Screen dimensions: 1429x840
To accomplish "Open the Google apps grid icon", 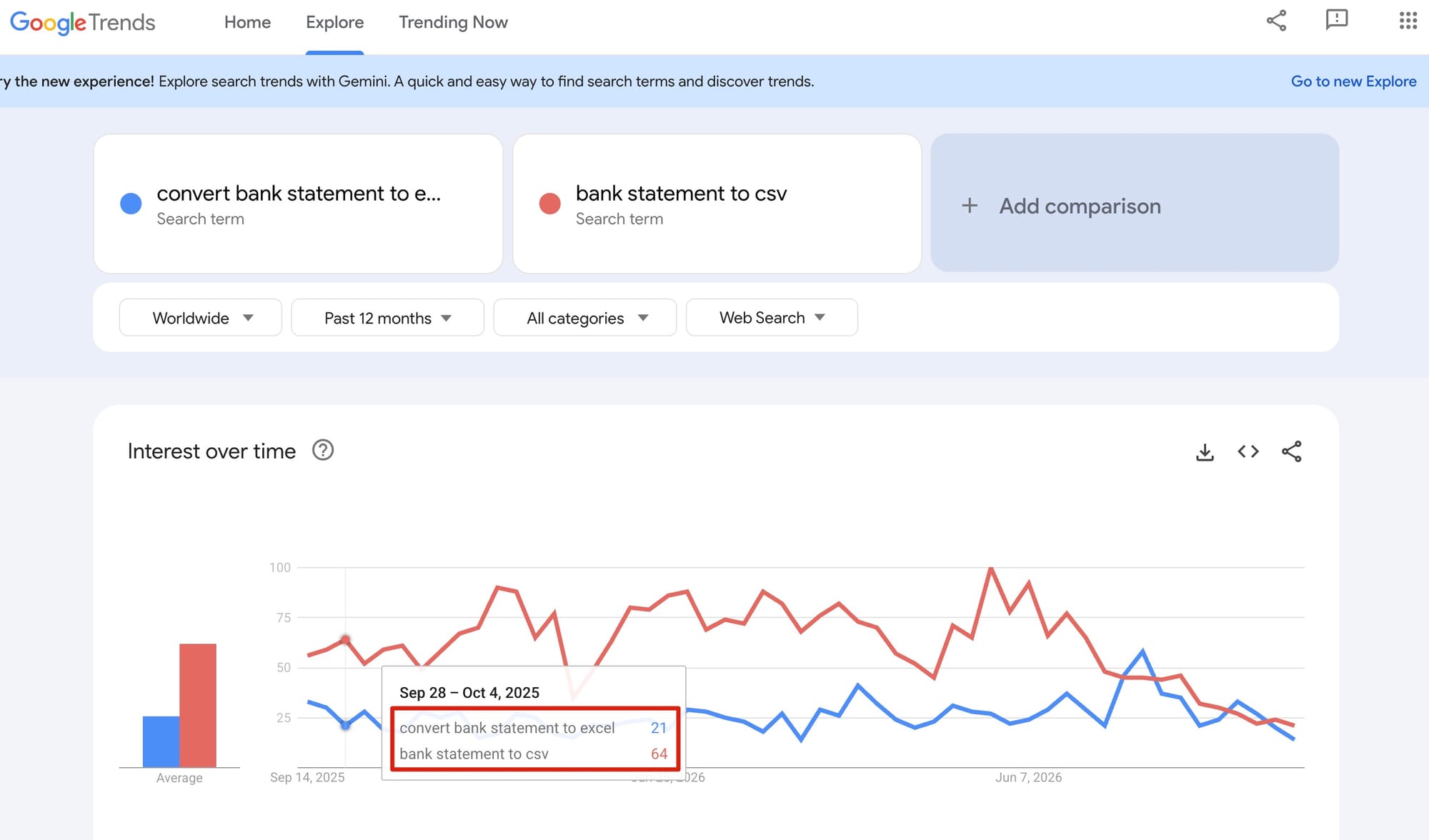I will point(1408,21).
